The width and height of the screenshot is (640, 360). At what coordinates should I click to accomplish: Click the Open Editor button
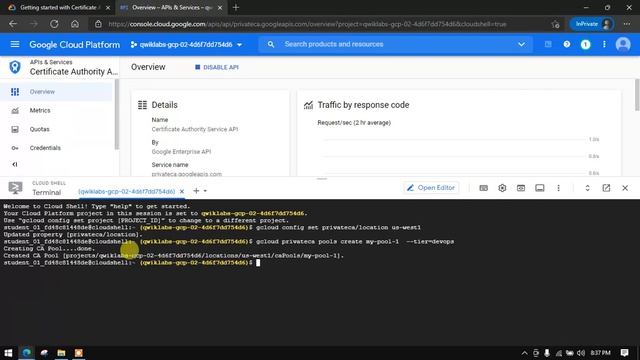click(431, 188)
